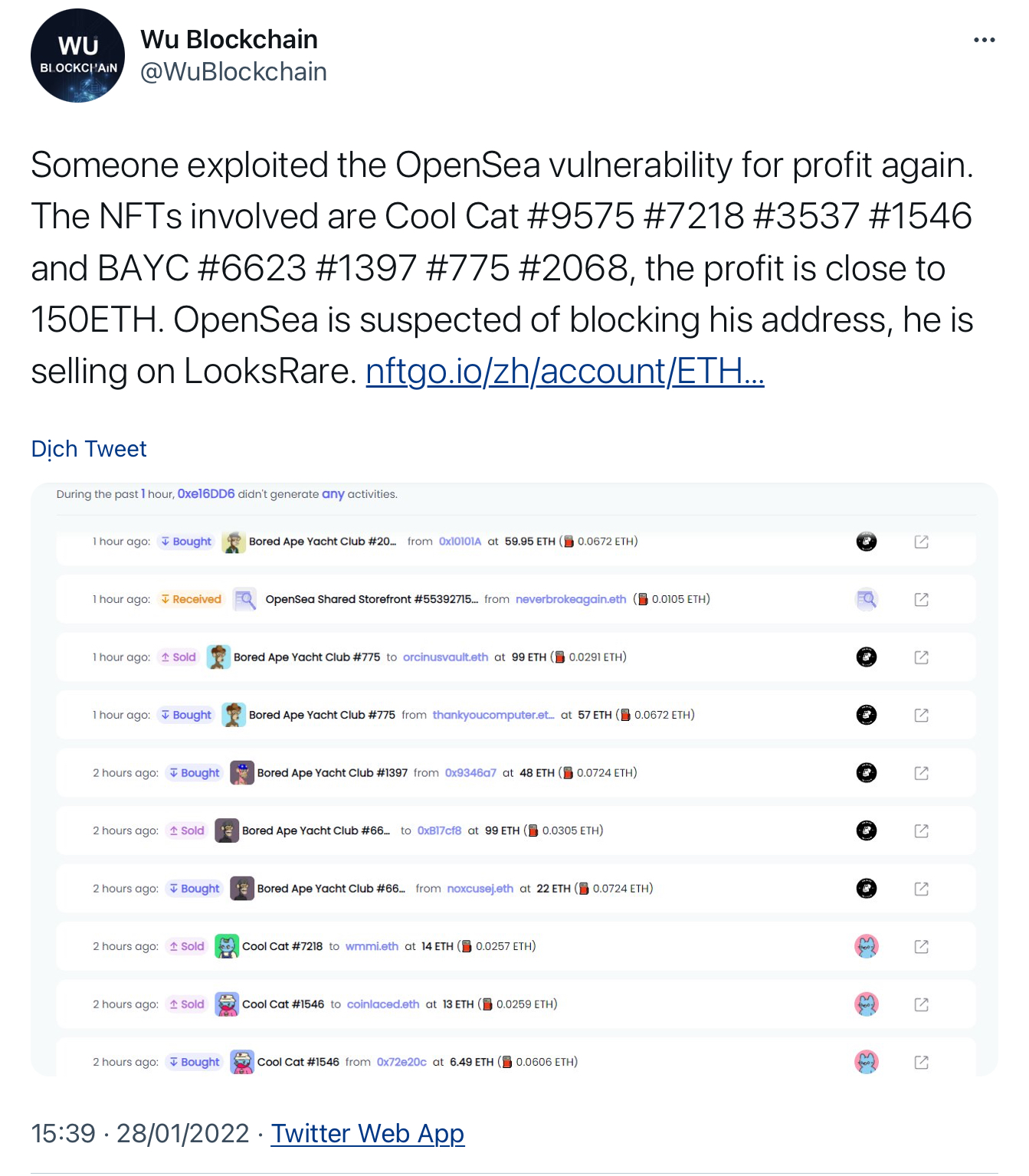Click marketplace icon on BAYC #1397 row
This screenshot has width=1029, height=1176.
click(x=866, y=773)
